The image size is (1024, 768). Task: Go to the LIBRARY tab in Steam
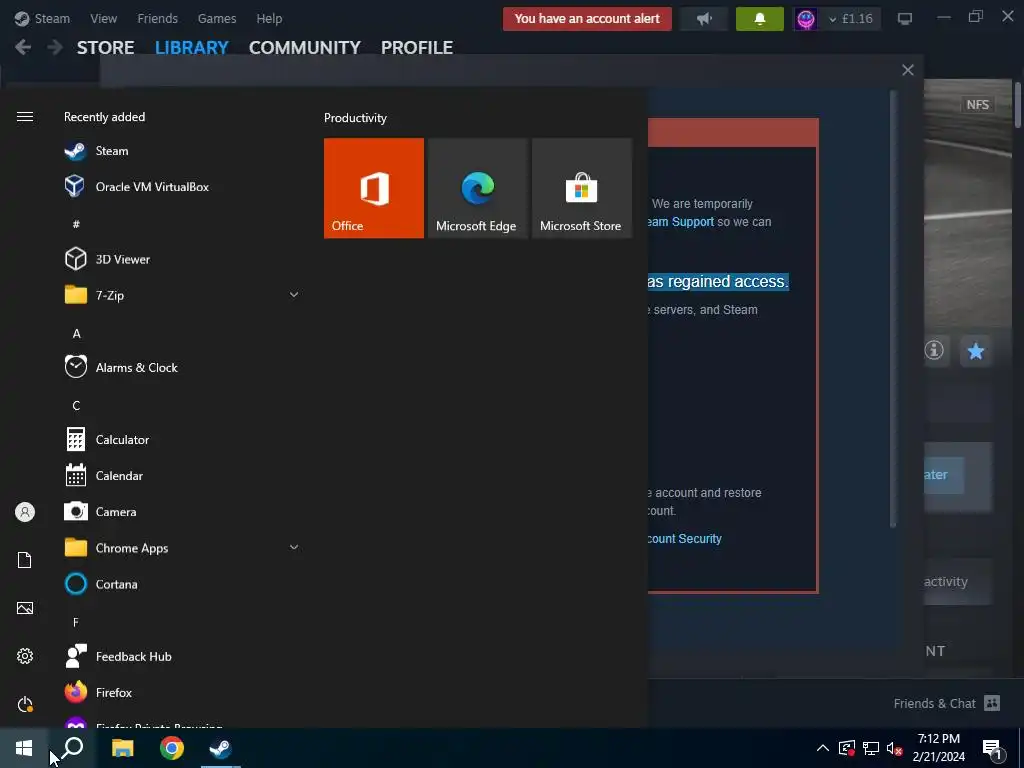point(192,48)
